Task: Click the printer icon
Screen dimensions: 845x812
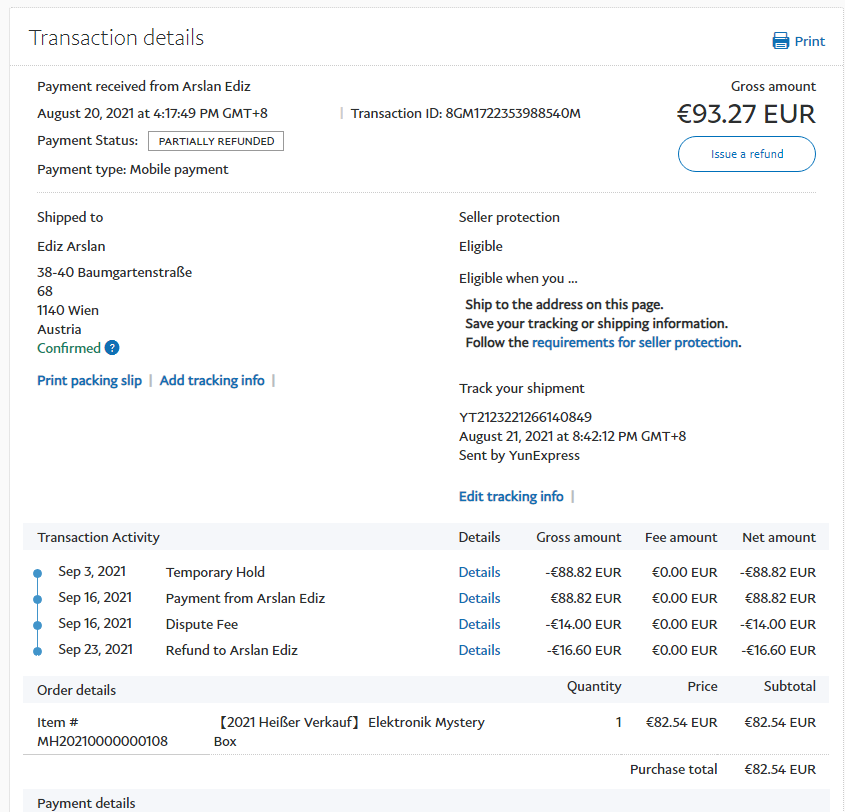Action: (x=781, y=41)
